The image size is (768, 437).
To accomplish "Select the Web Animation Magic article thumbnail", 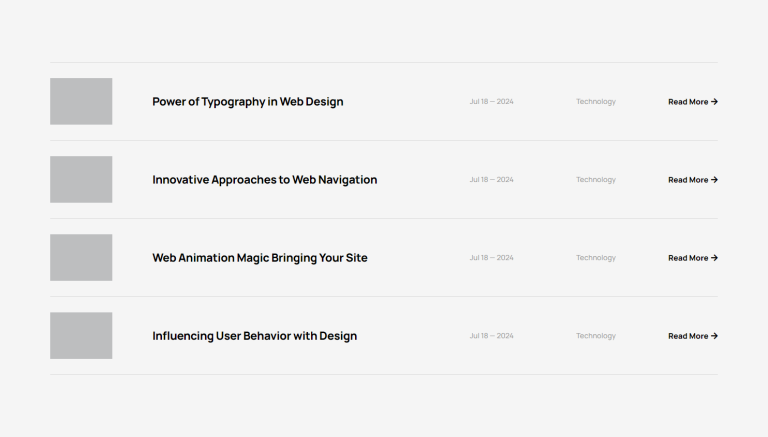I will click(x=81, y=257).
